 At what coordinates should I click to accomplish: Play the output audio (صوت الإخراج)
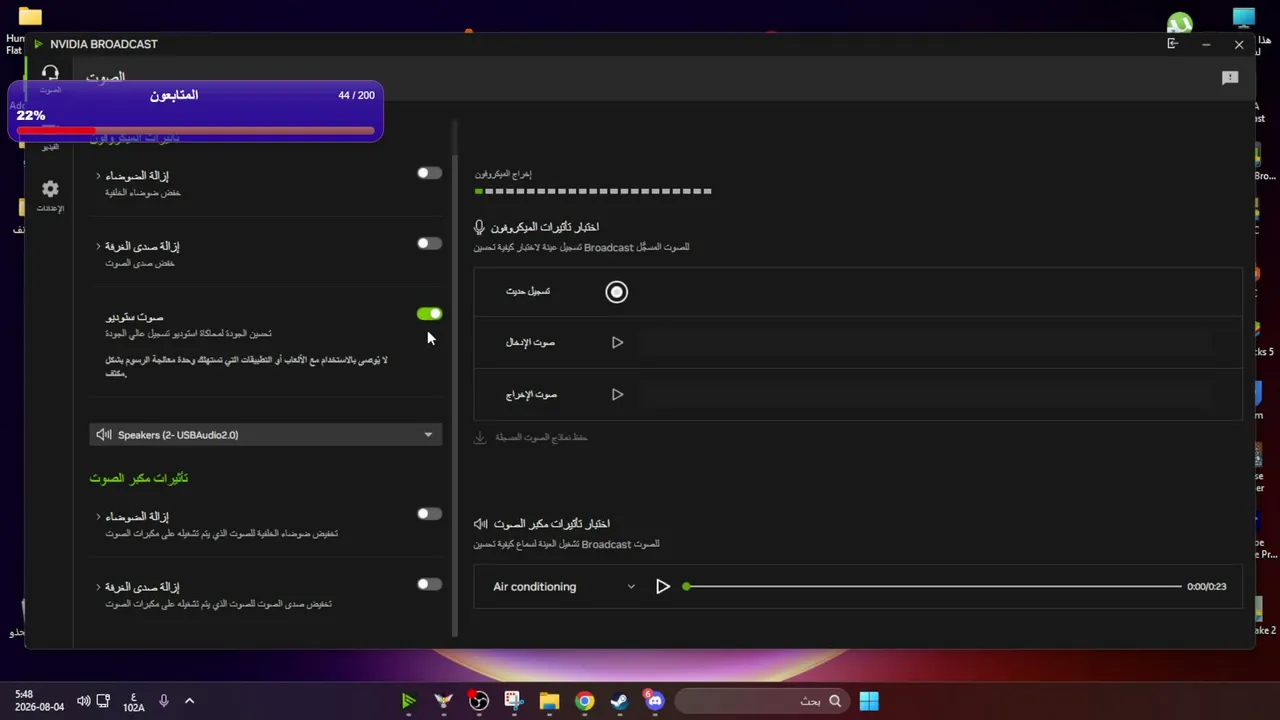[617, 395]
